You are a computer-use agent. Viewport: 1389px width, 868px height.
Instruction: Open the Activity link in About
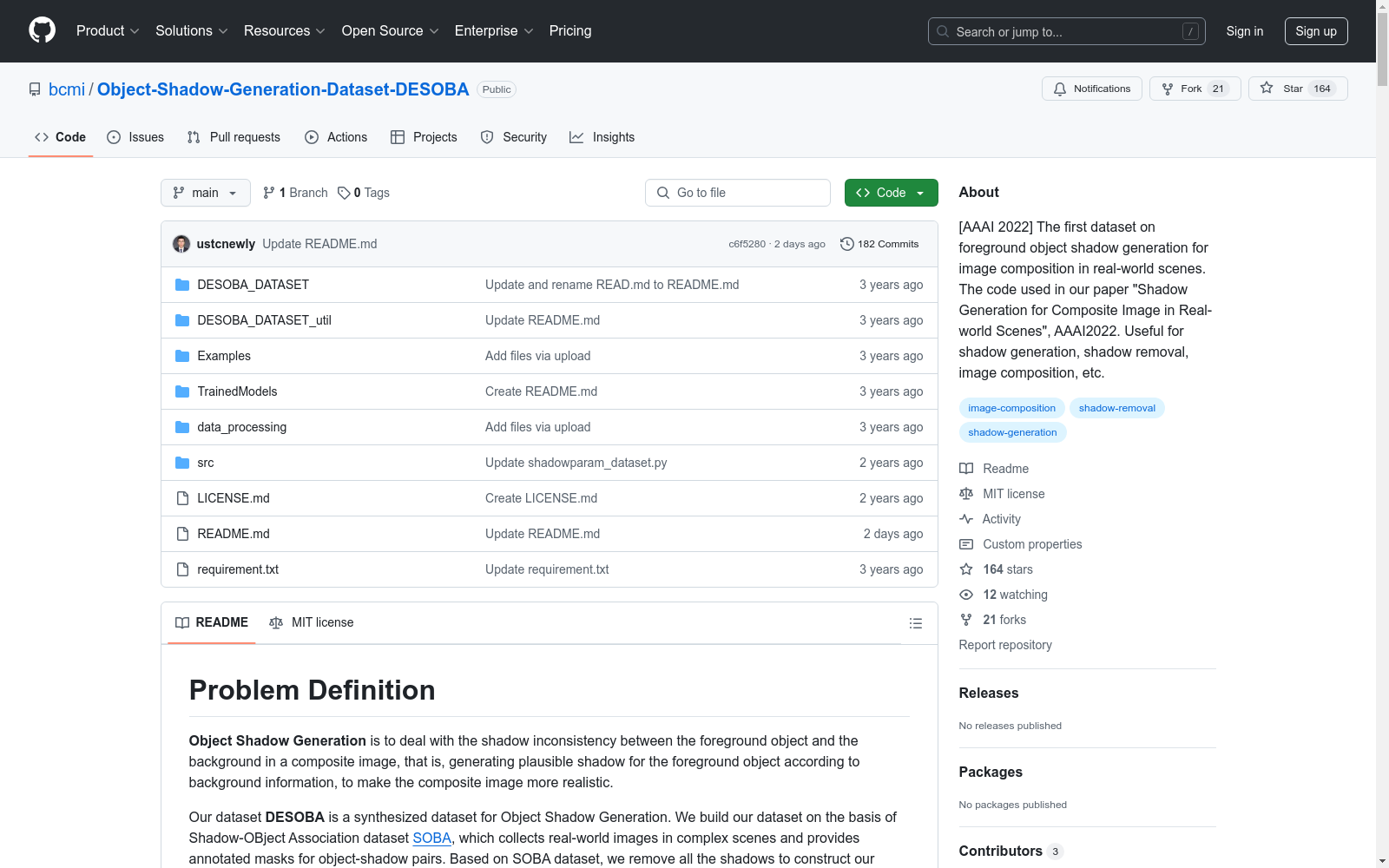pos(990,519)
